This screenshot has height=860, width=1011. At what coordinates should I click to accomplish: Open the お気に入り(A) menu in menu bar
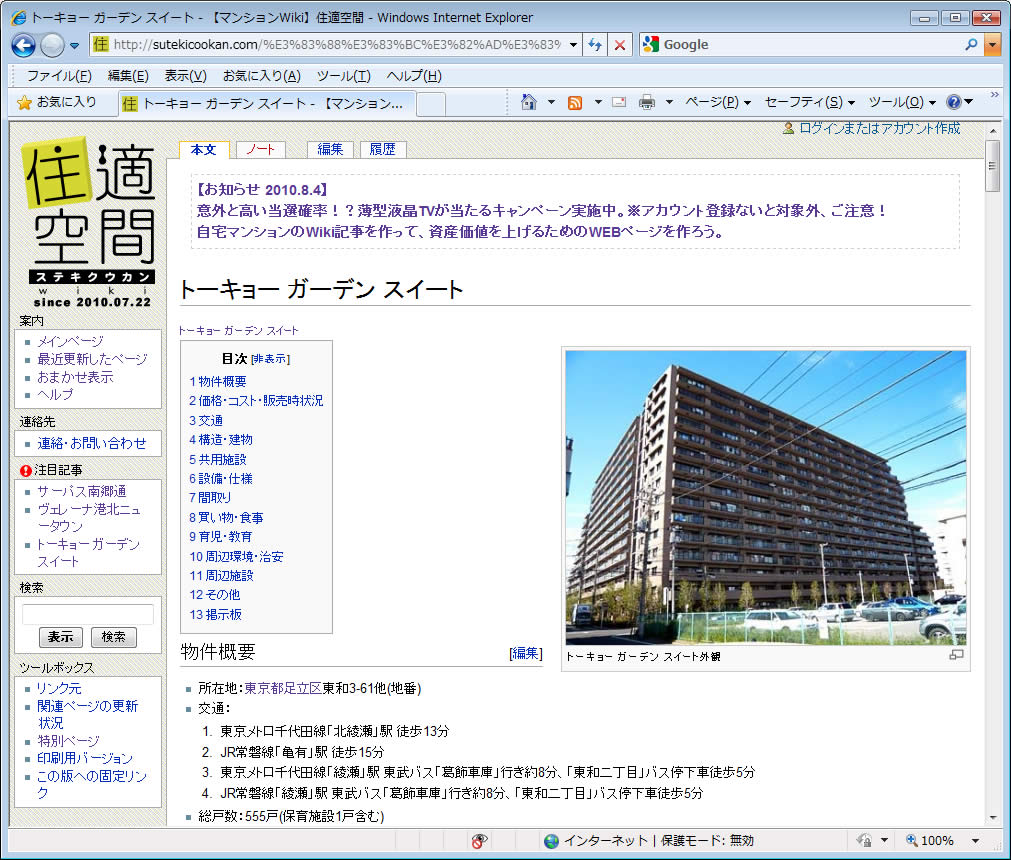click(261, 76)
